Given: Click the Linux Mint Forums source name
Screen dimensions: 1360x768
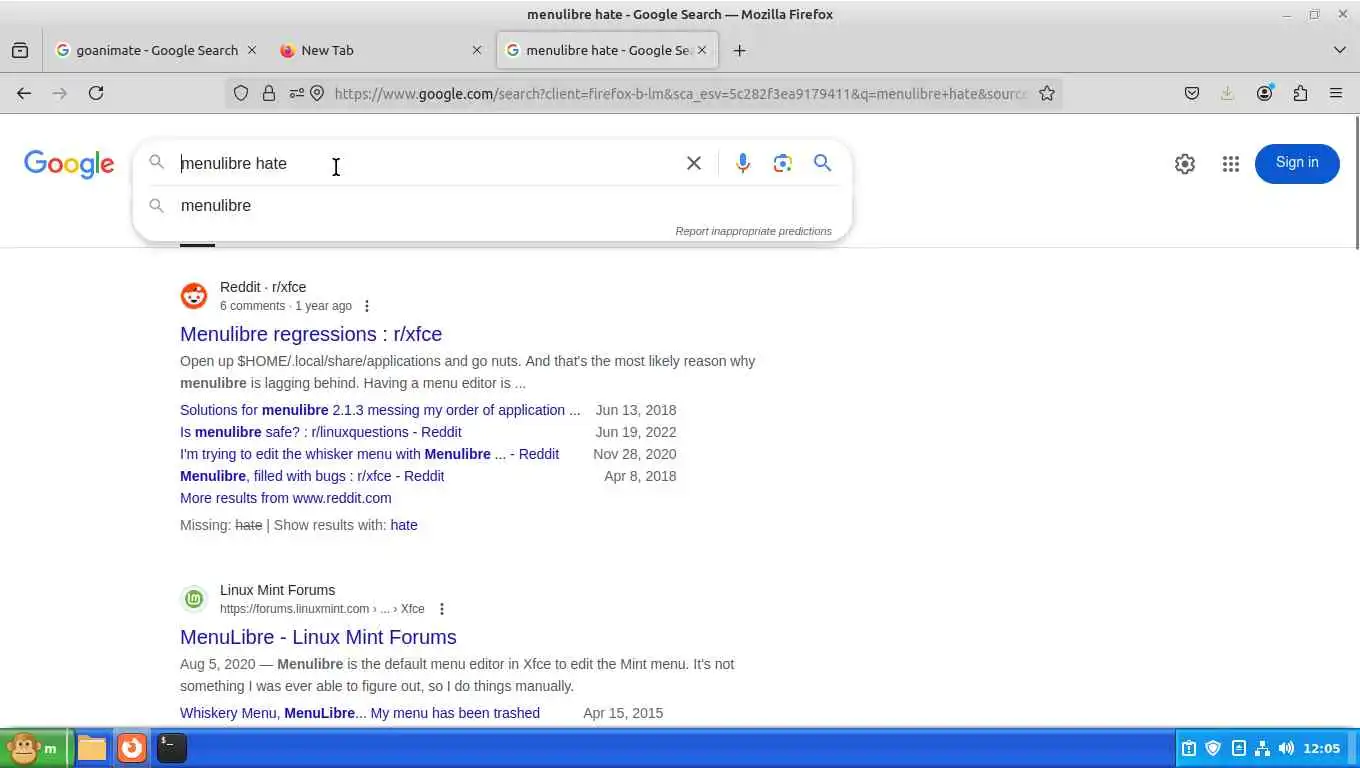Looking at the screenshot, I should point(277,590).
